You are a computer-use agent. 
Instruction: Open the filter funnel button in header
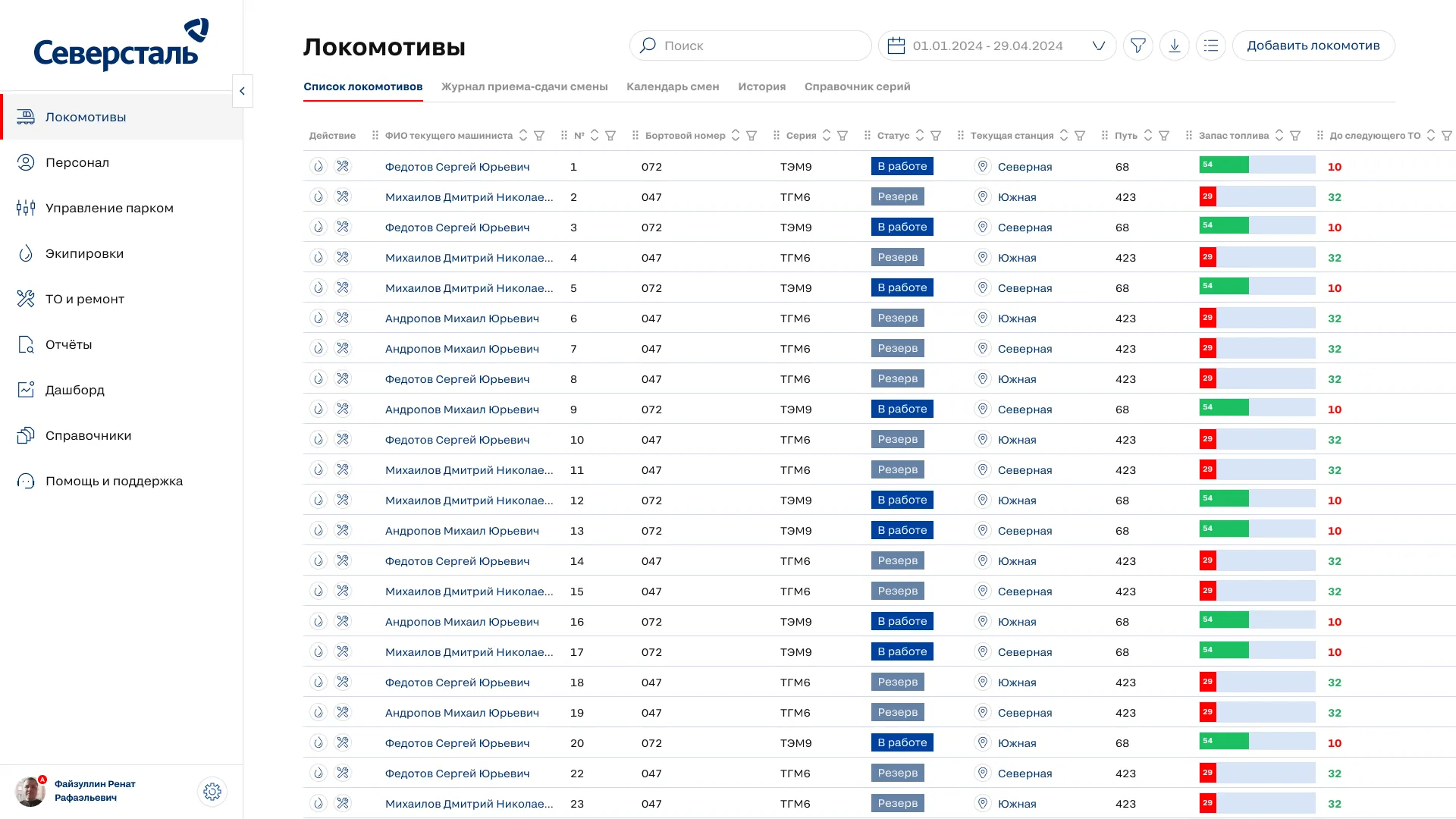1137,45
